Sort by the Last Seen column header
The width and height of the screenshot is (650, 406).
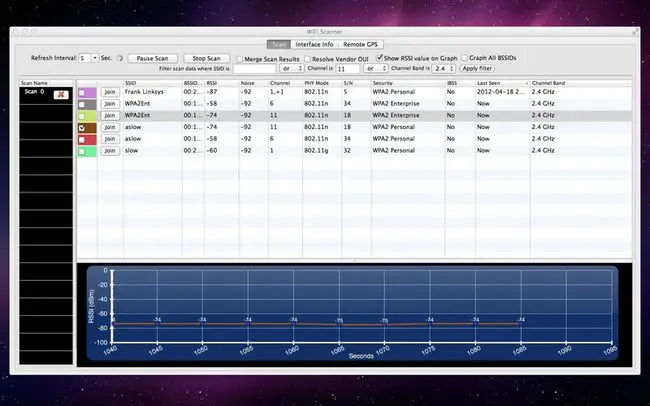pos(502,83)
